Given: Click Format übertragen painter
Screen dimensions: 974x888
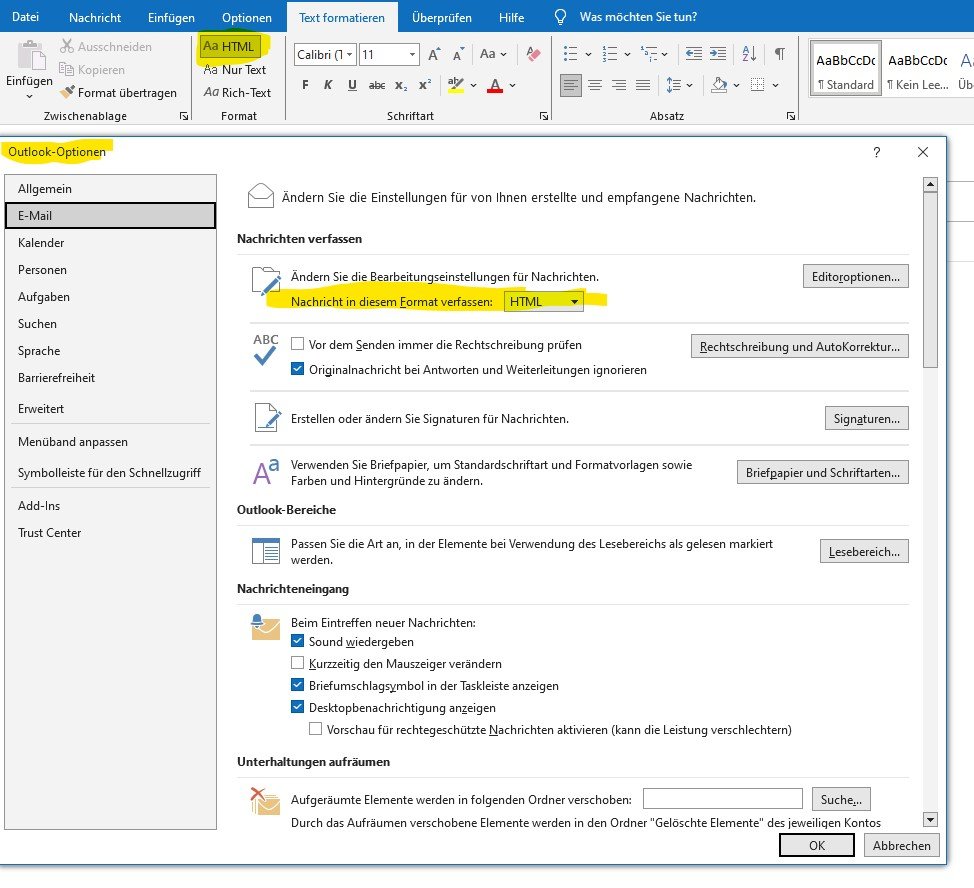Looking at the screenshot, I should click(118, 93).
